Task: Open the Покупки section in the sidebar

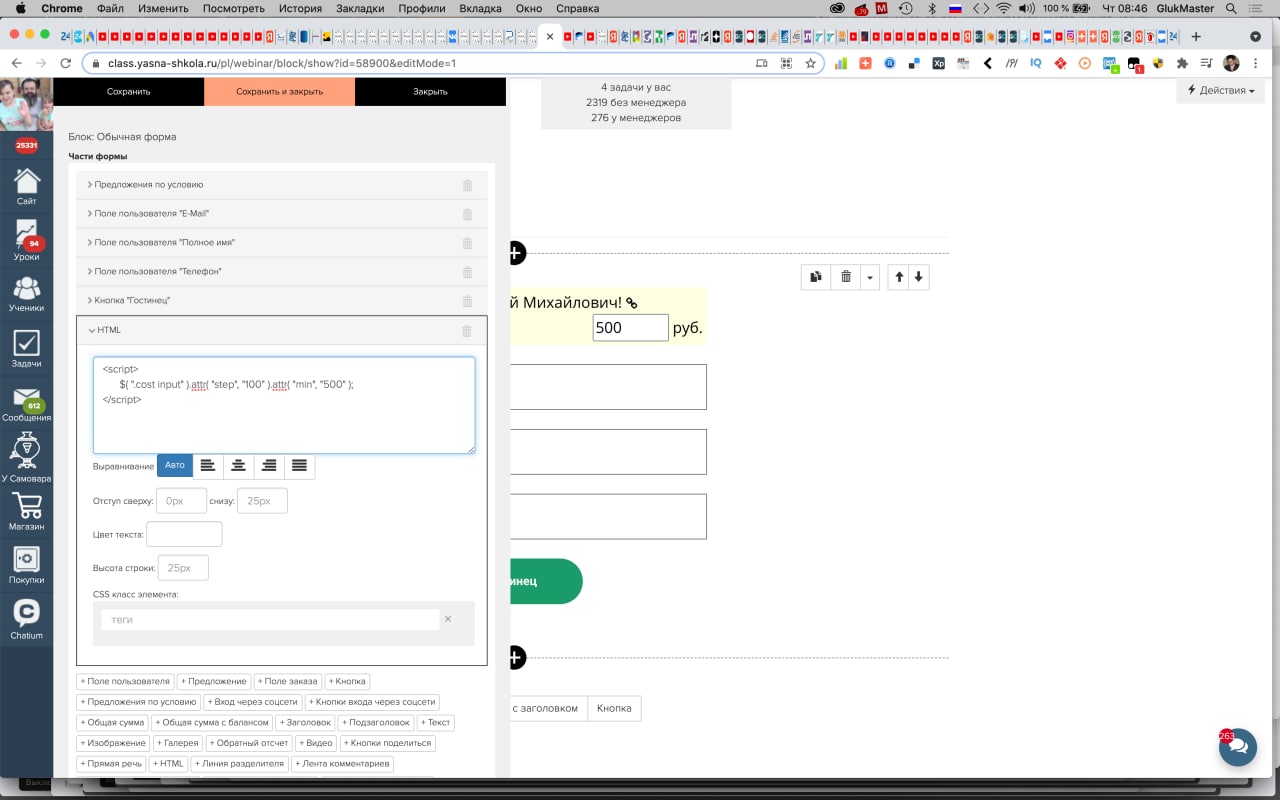Action: (26, 565)
